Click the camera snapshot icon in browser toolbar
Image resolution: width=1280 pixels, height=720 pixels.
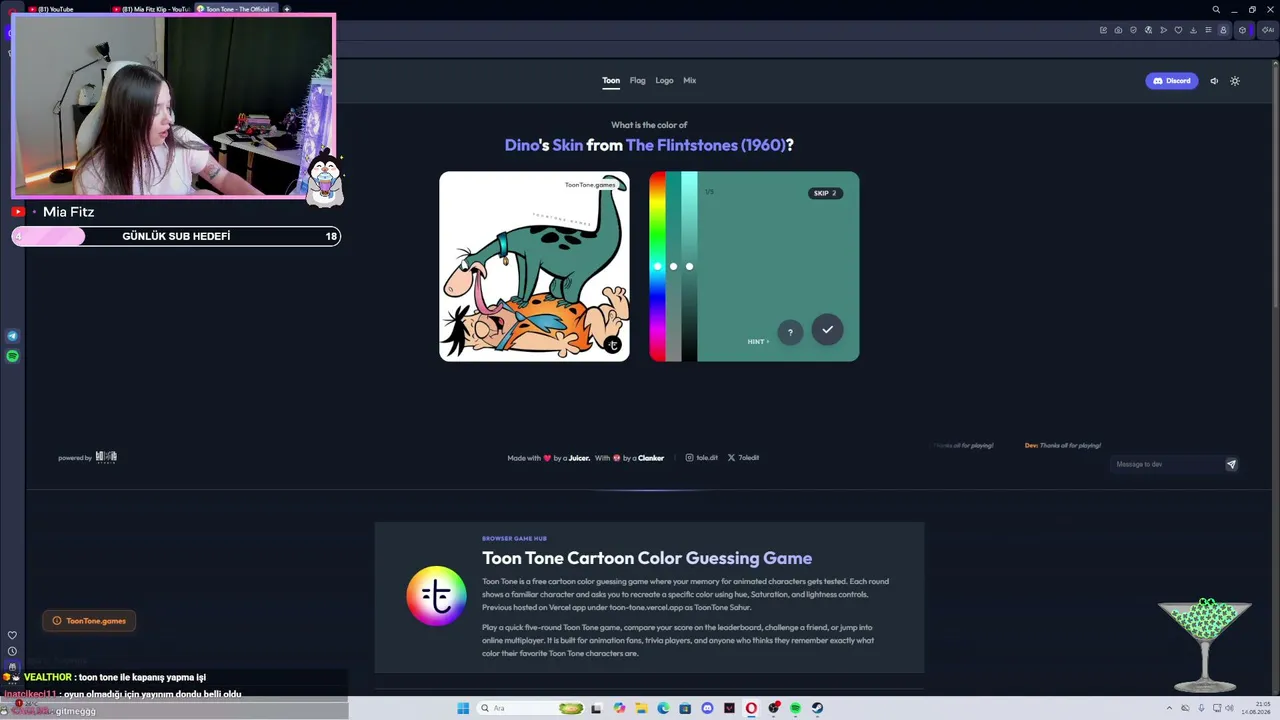[1118, 30]
